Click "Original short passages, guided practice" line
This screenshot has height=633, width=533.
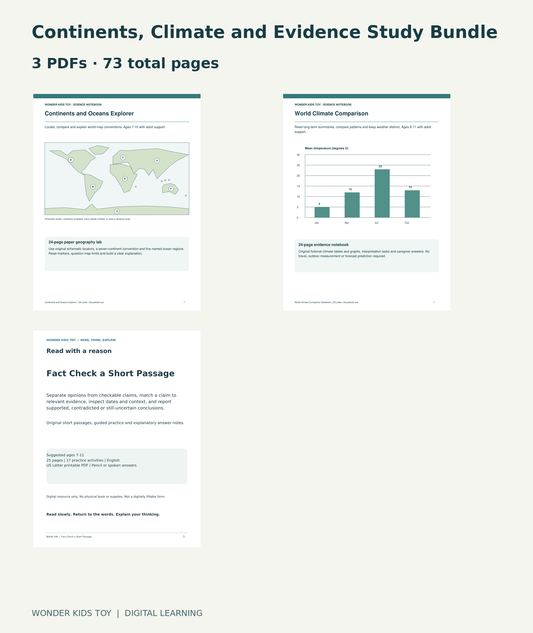pyautogui.click(x=115, y=423)
